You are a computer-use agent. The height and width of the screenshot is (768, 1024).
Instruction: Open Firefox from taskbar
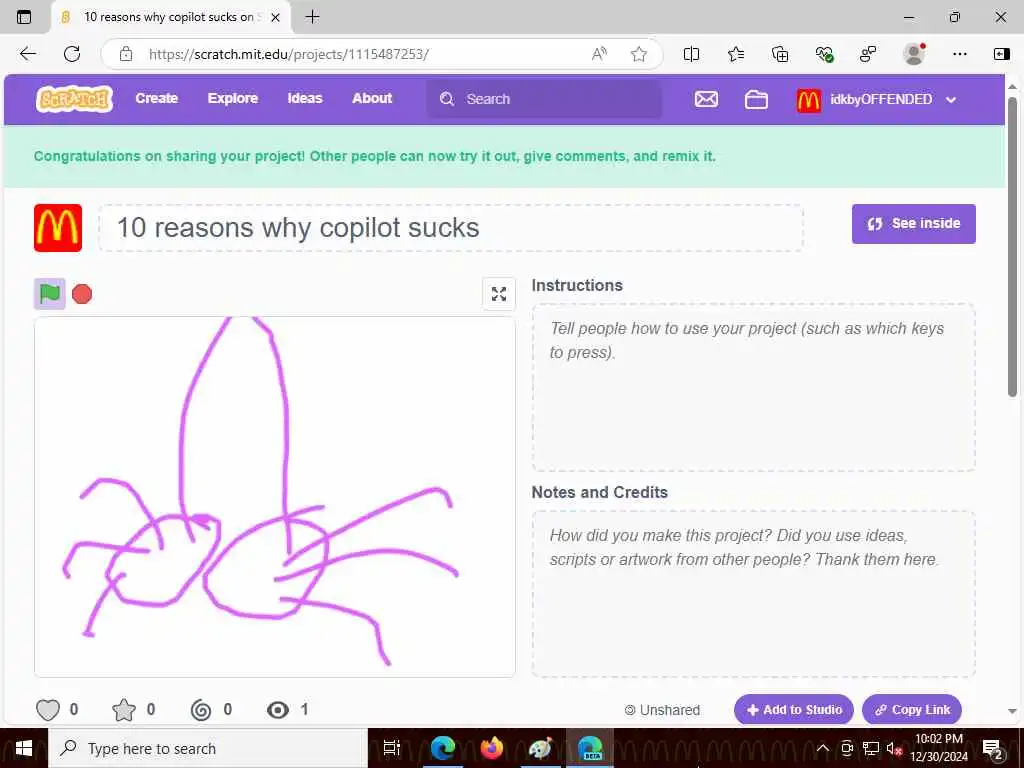pyautogui.click(x=492, y=748)
